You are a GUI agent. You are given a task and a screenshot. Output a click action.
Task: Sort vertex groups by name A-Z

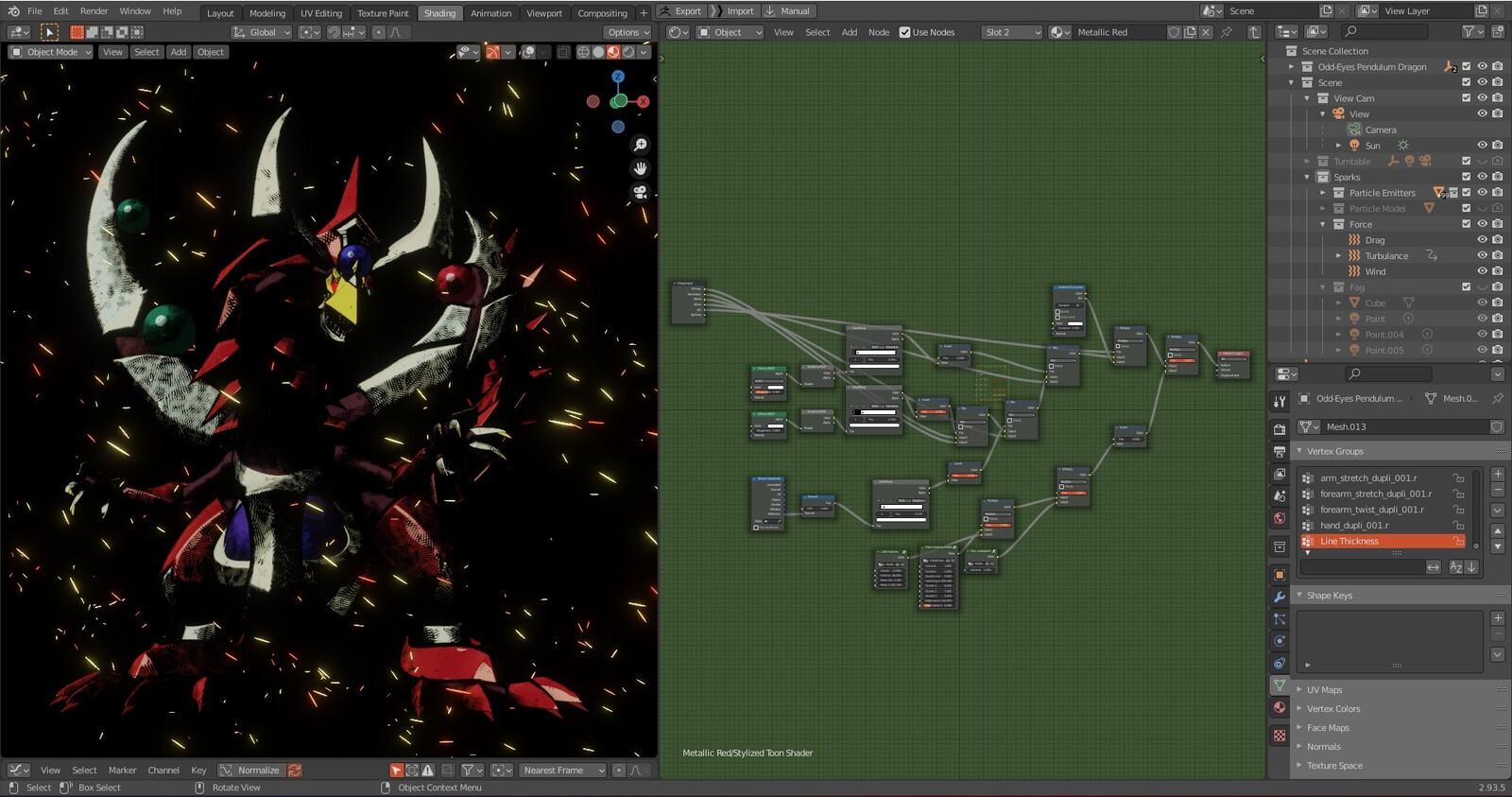[1456, 567]
